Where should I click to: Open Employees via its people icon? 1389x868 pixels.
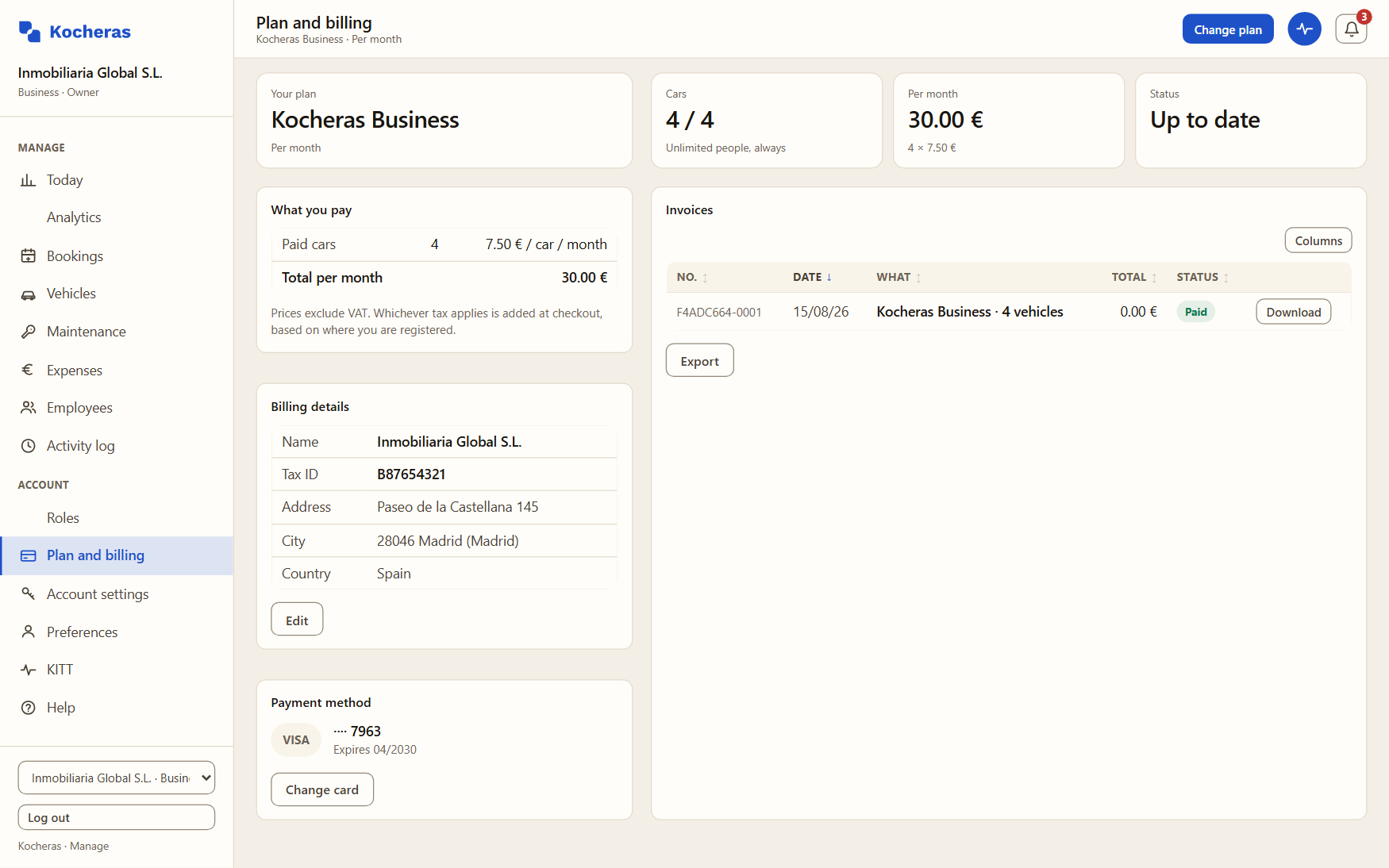28,408
